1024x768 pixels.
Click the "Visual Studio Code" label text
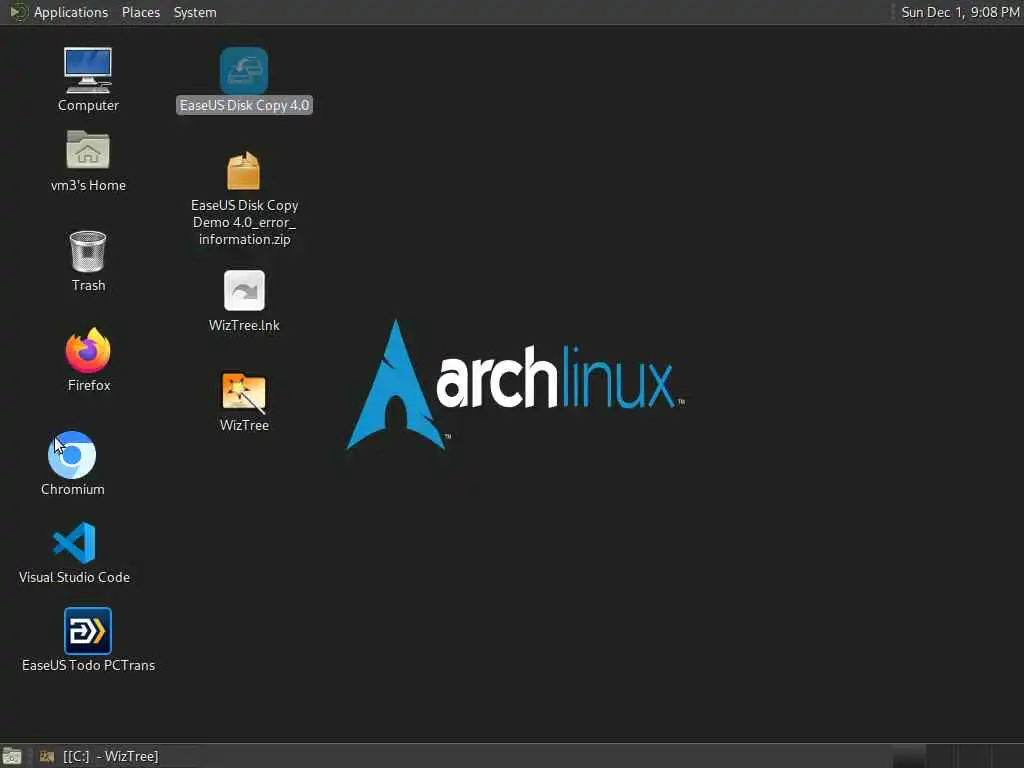(x=74, y=577)
